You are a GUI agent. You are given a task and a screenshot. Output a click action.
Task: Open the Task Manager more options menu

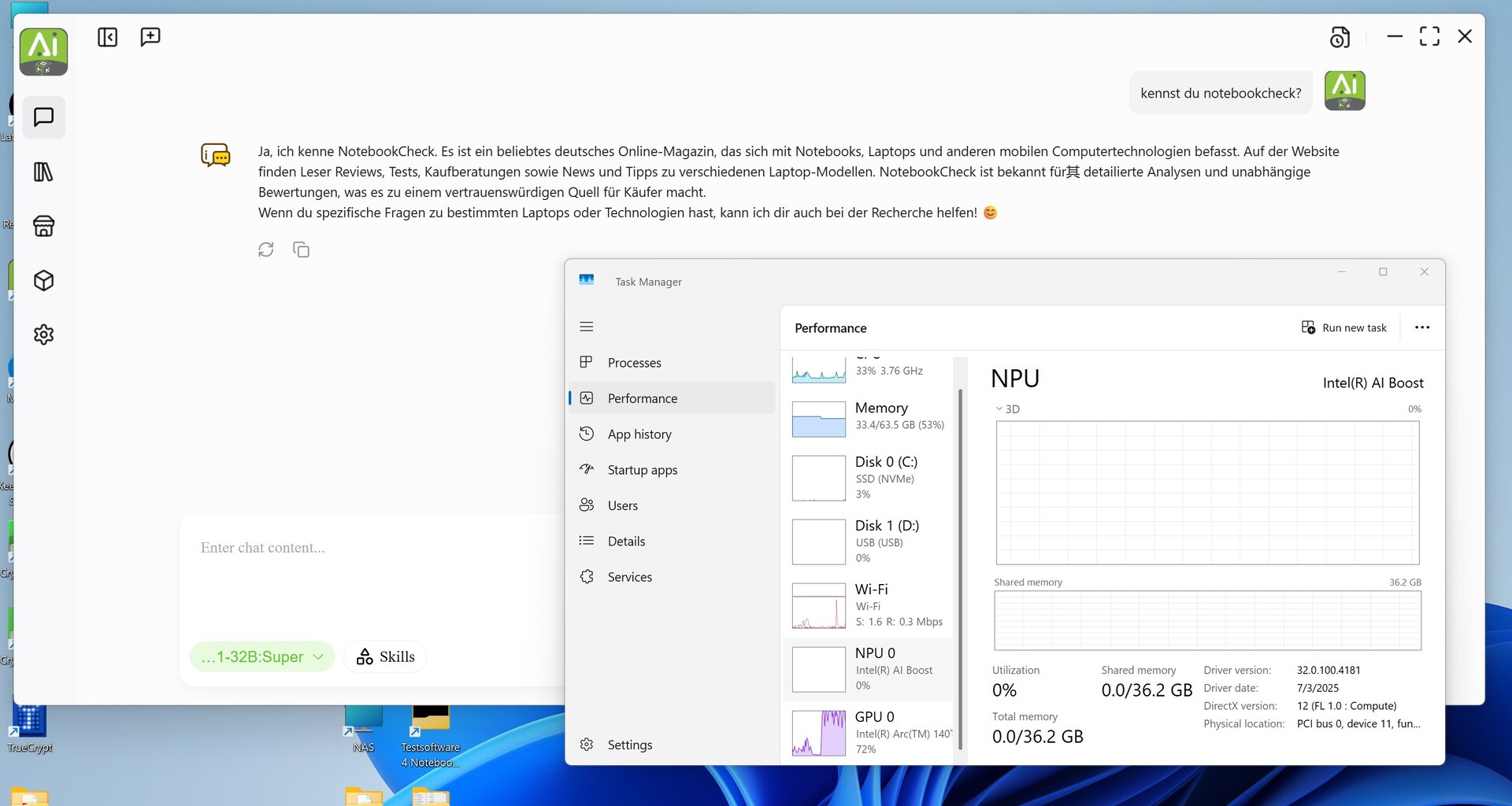[x=1421, y=327]
